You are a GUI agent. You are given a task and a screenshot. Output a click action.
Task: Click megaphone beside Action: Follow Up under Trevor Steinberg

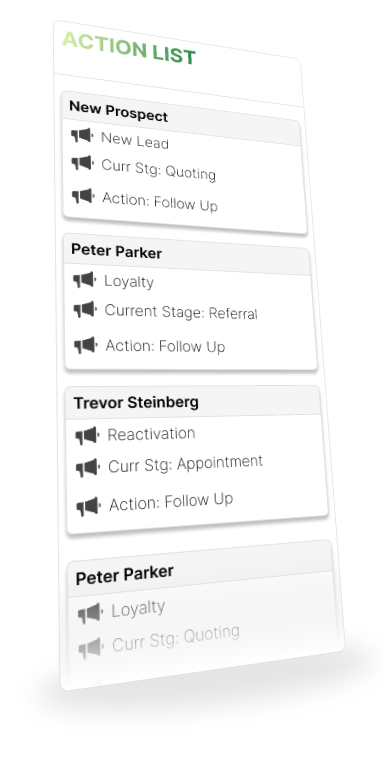(88, 507)
